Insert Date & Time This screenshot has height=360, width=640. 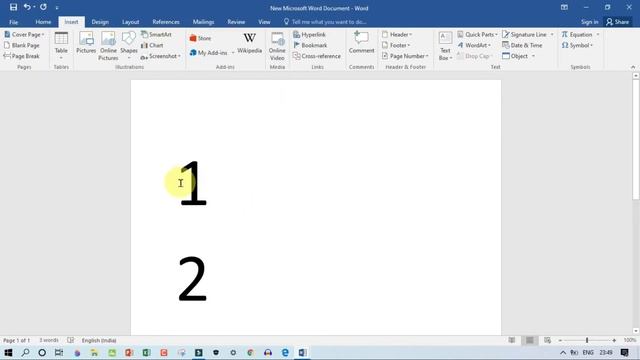pos(522,45)
